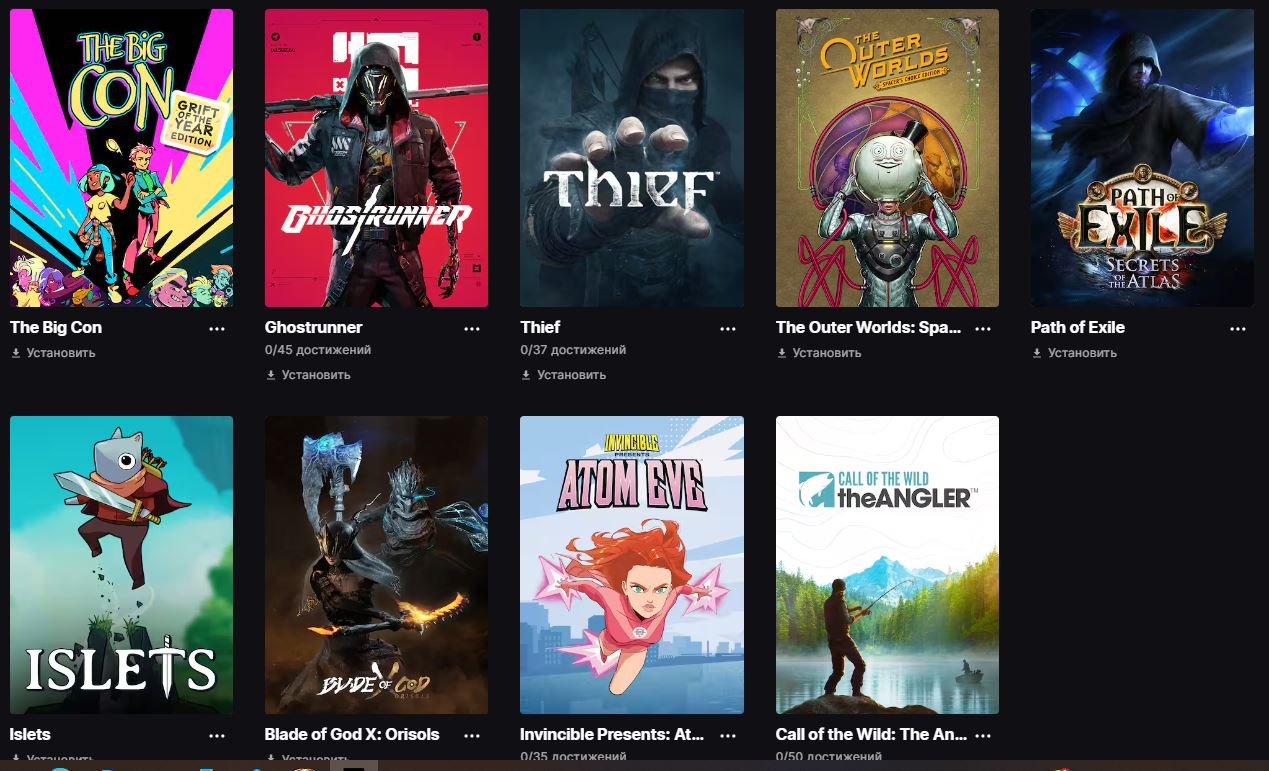Click the Blade of God X: Orisols title
Screen dimensions: 1269x771
(x=352, y=734)
